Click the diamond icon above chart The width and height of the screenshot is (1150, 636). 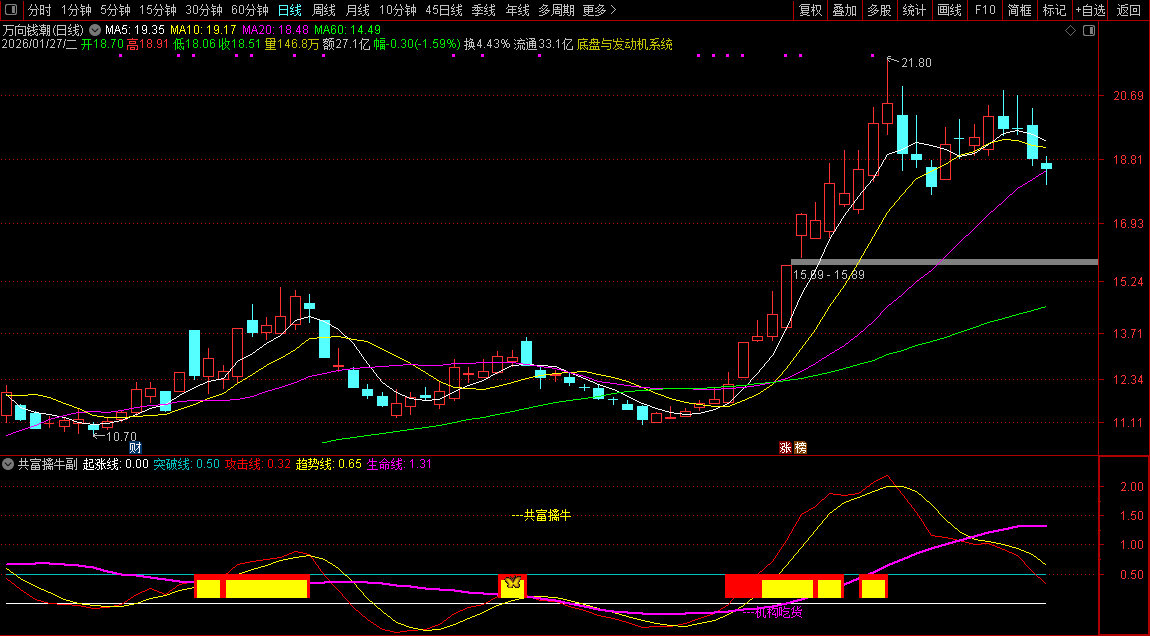pos(1070,31)
